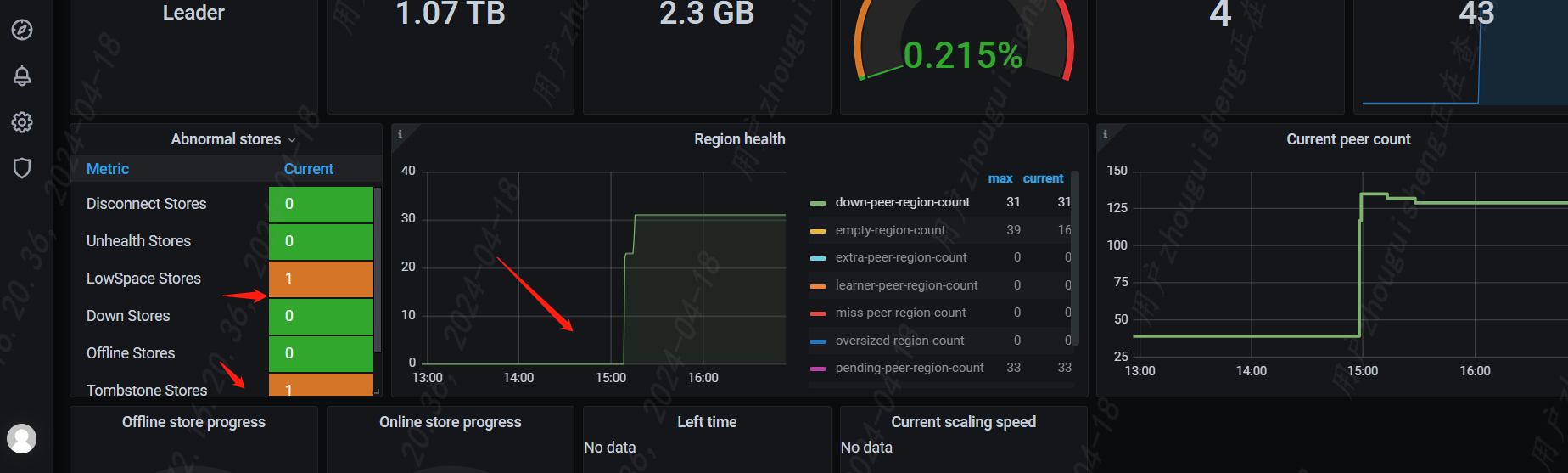Open the Current peer count title menu
Image resolution: width=1568 pixels, height=473 pixels.
tap(1347, 139)
